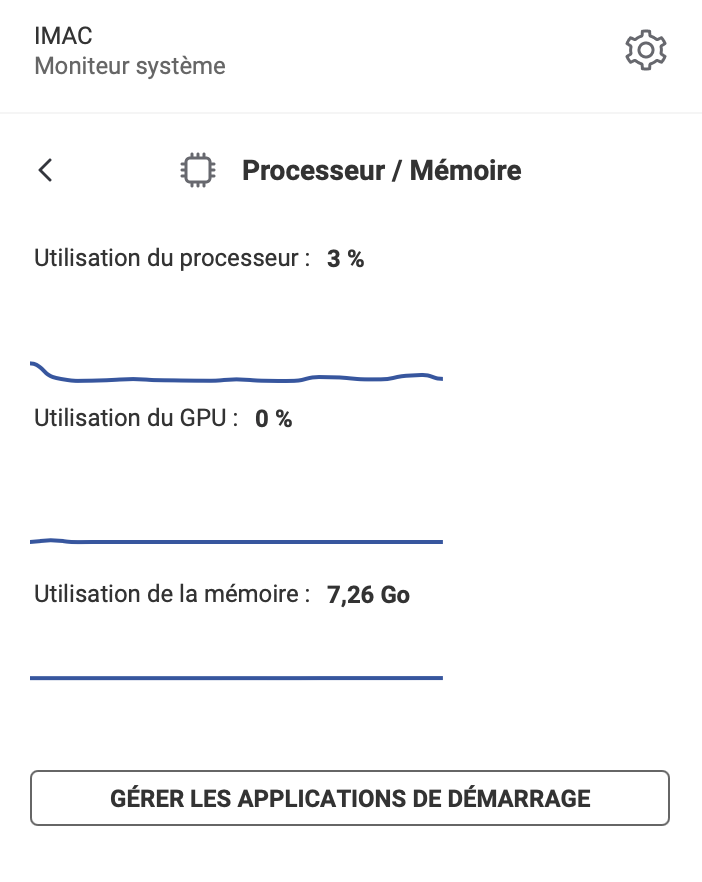Click the 7,26 Go memory value
Image resolution: width=702 pixels, height=882 pixels.
pyautogui.click(x=368, y=595)
